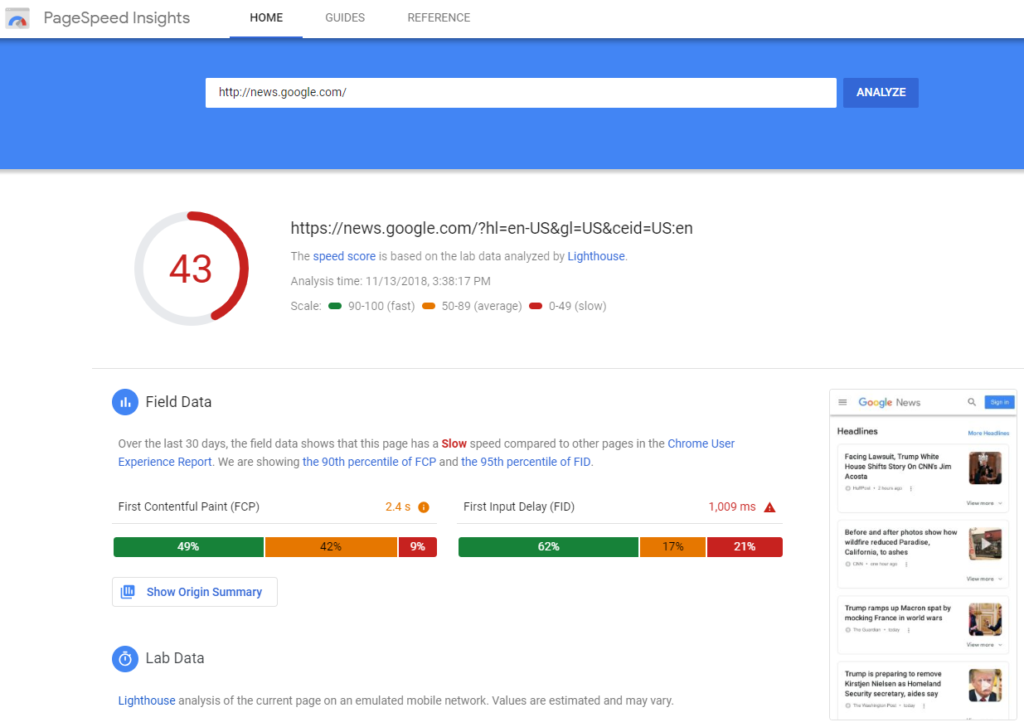Click the search magnifier in Google News preview
Viewport: 1024px width, 727px height.
[972, 402]
